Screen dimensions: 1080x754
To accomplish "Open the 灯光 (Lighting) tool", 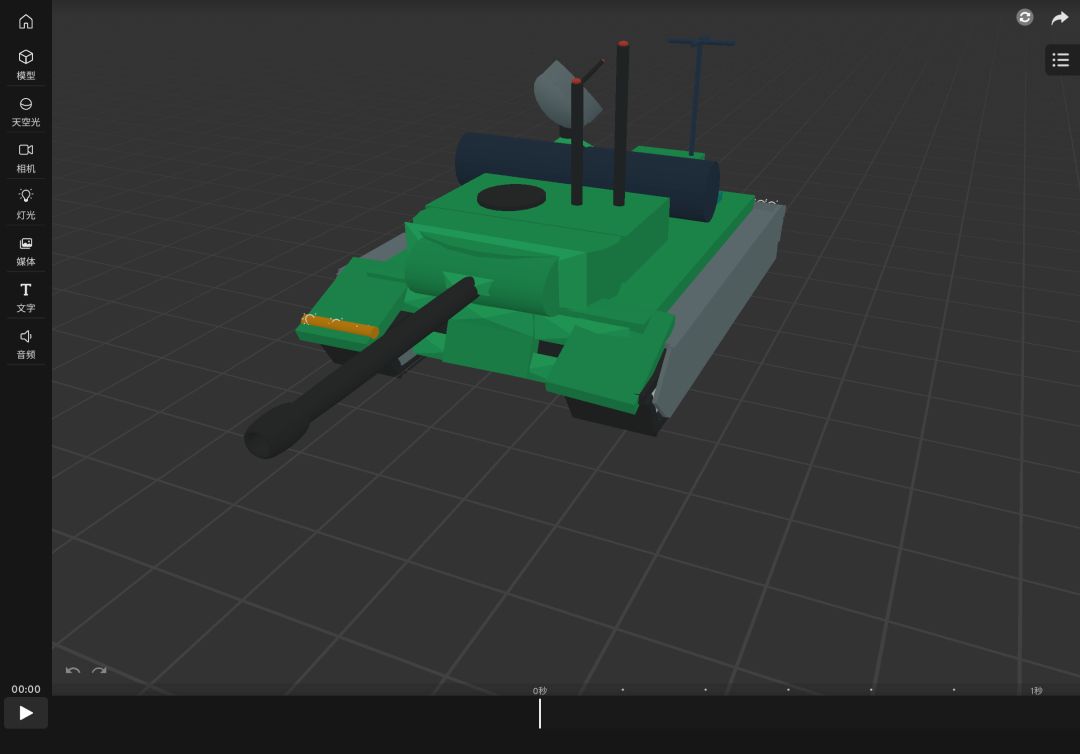I will coord(25,205).
